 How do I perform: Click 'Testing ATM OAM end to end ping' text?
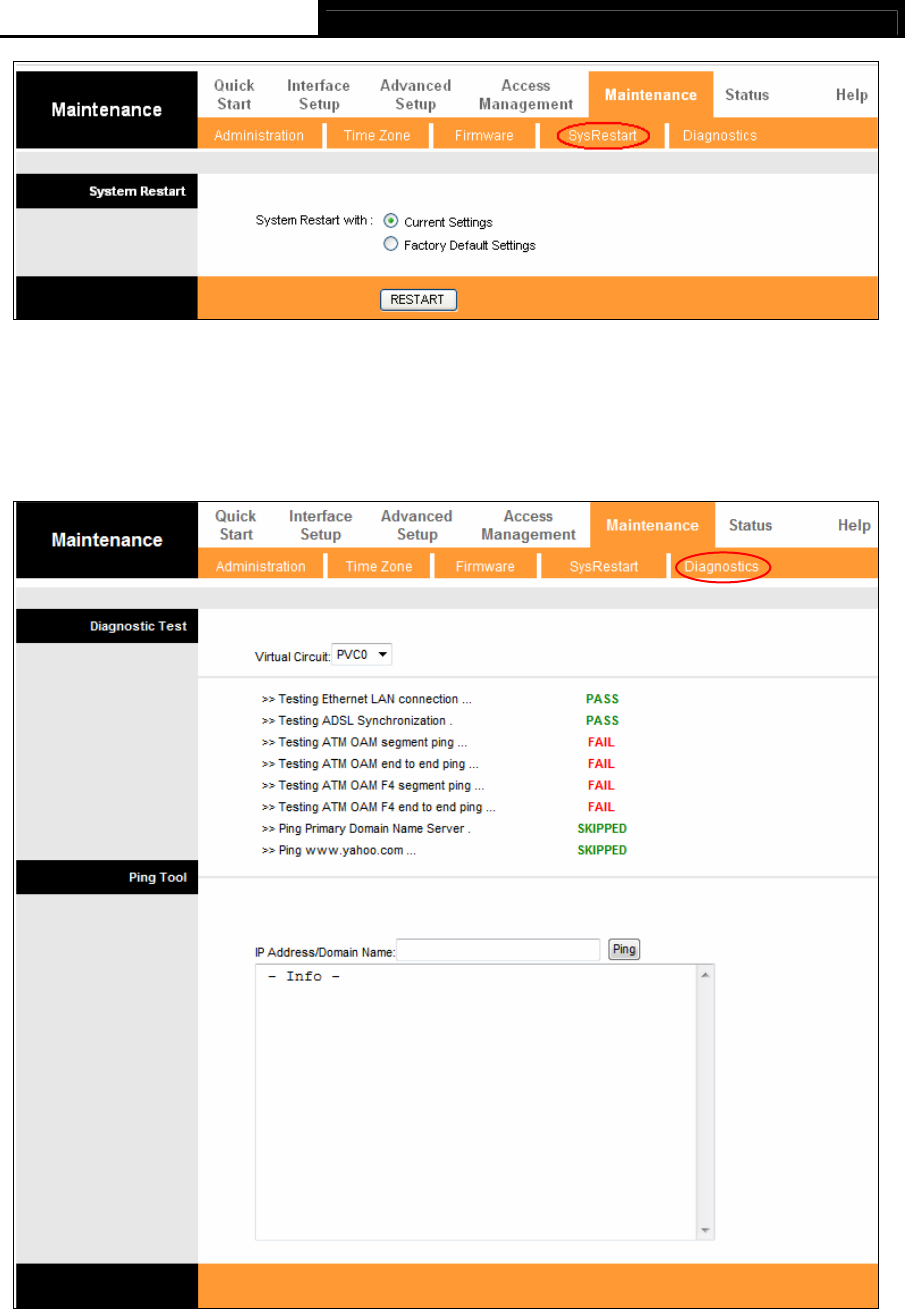pos(370,764)
